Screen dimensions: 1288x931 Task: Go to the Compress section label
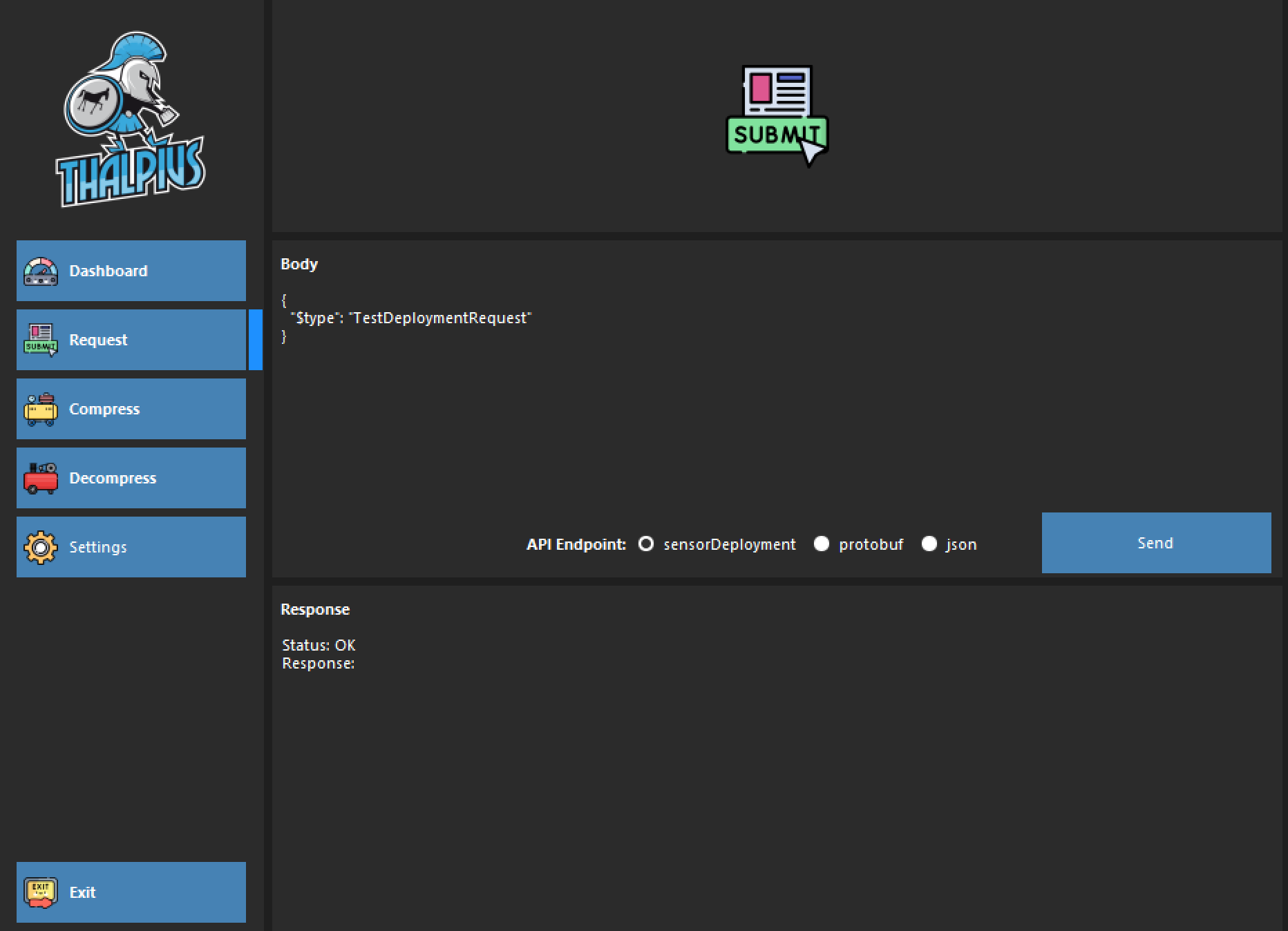click(104, 409)
